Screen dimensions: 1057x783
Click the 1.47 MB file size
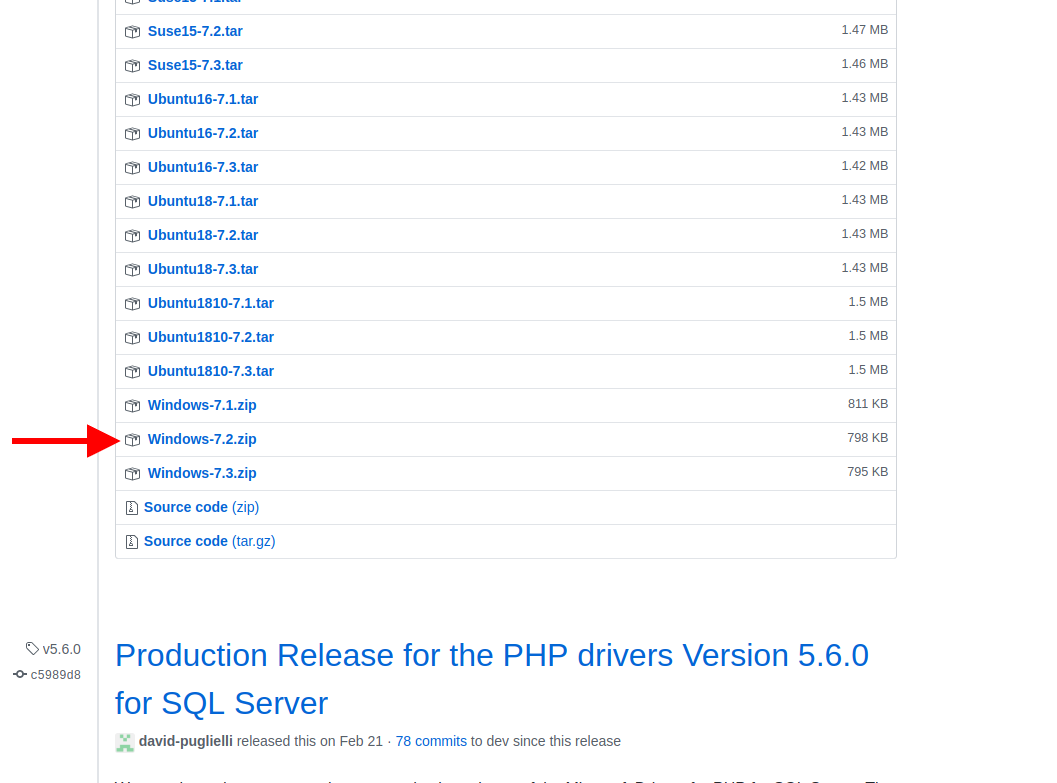(x=865, y=30)
